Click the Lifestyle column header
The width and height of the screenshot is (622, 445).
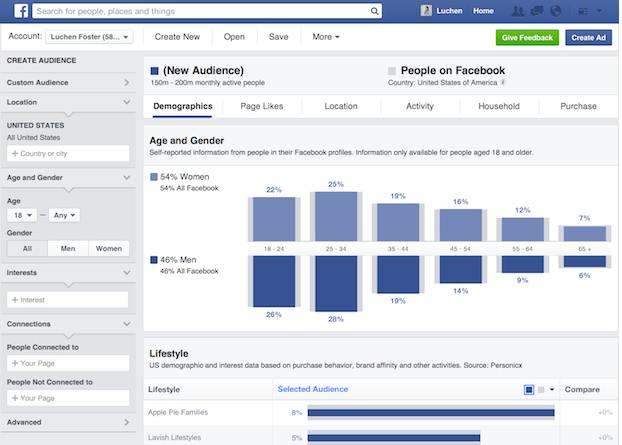(164, 390)
